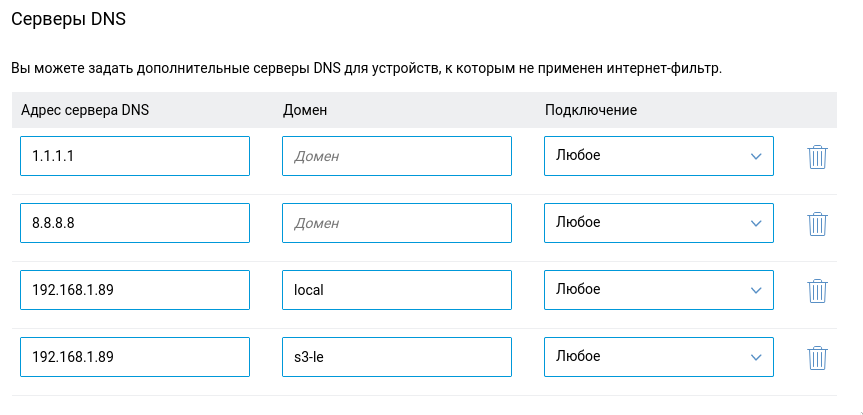Click the Адрес сервера DNS column header
Image resolution: width=863 pixels, height=415 pixels.
85,110
